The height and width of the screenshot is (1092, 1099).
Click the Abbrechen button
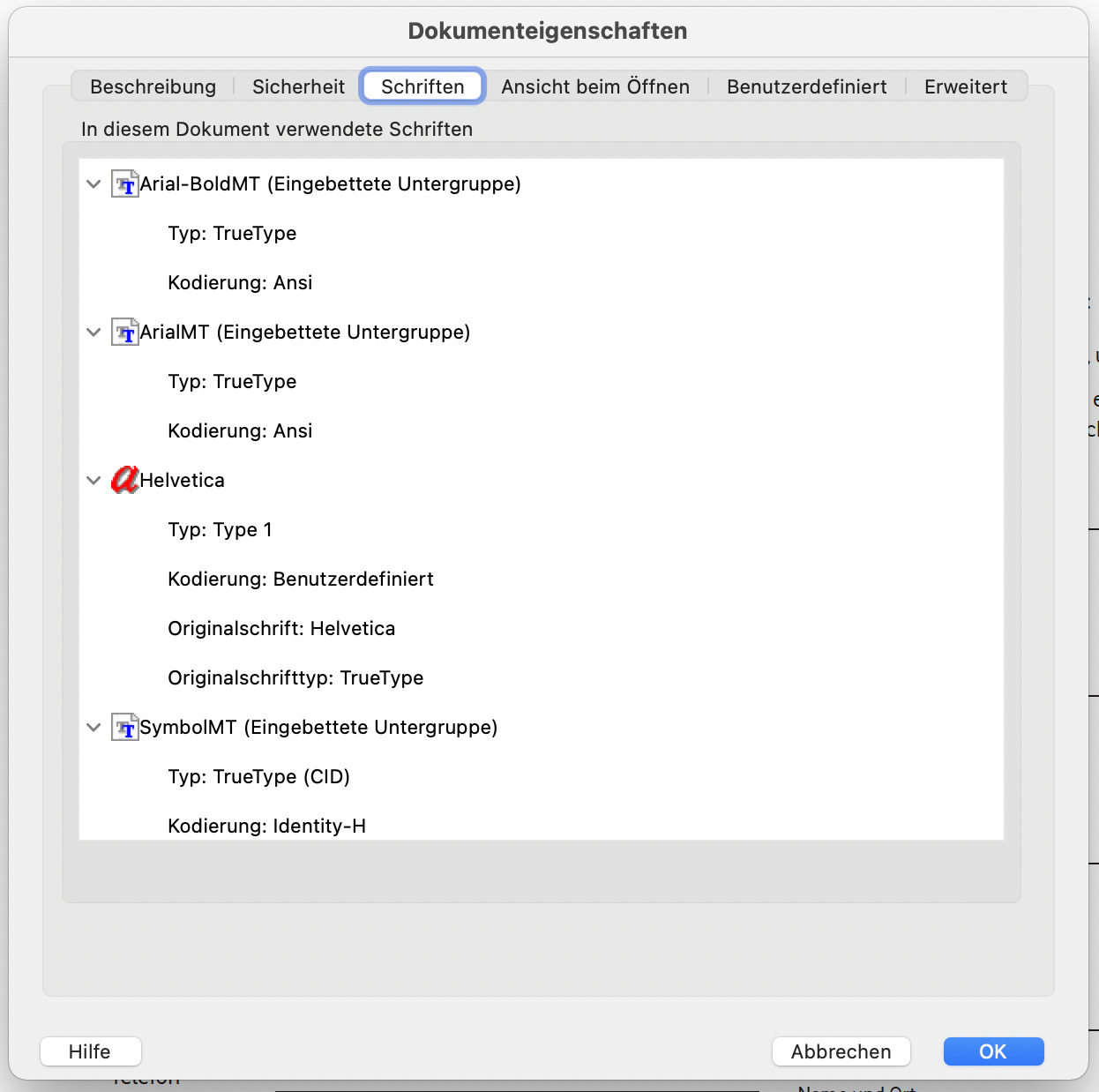[x=841, y=1051]
